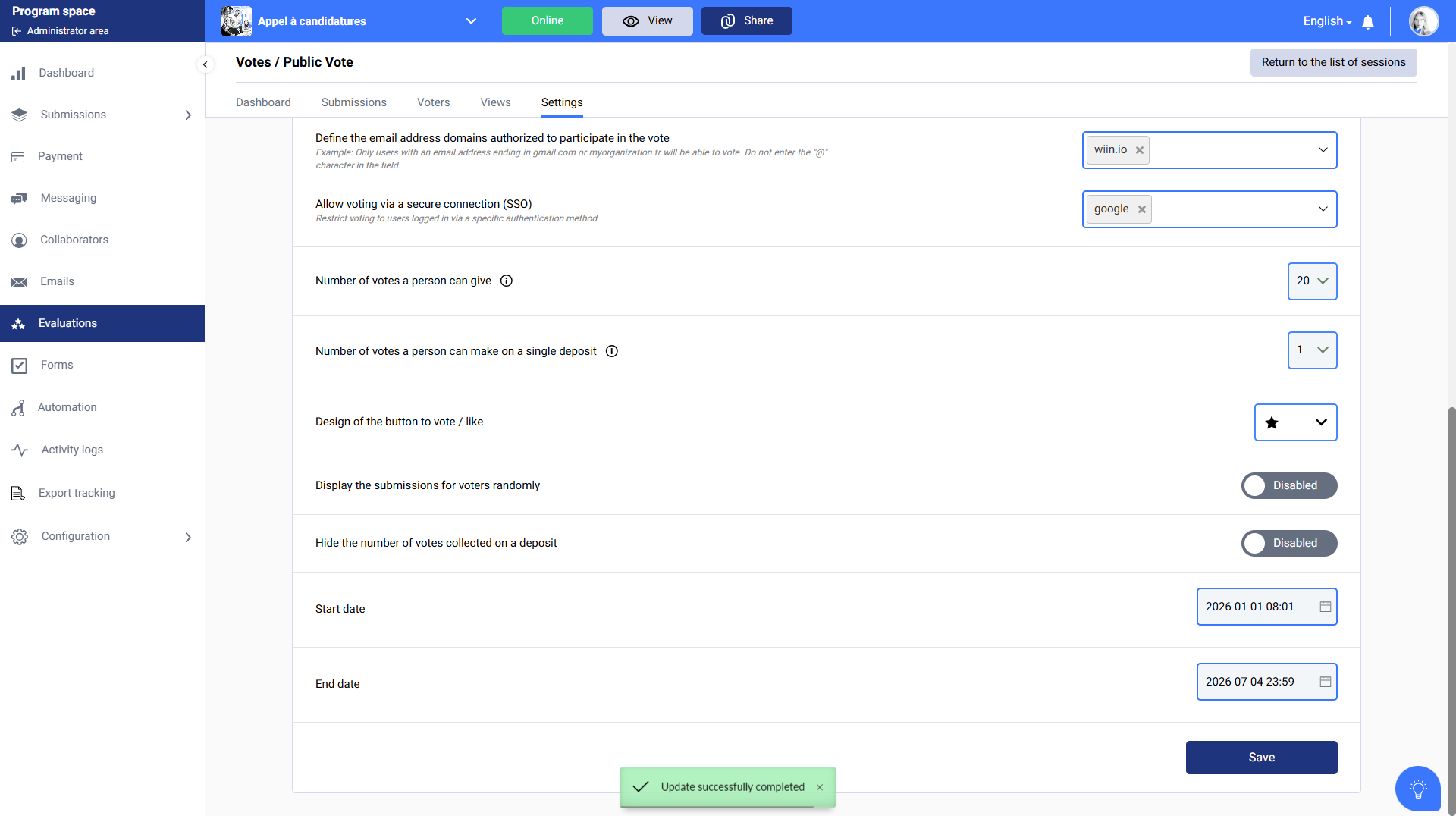This screenshot has width=1456, height=819.
Task: Click Return to the list of sessions
Action: [x=1333, y=62]
